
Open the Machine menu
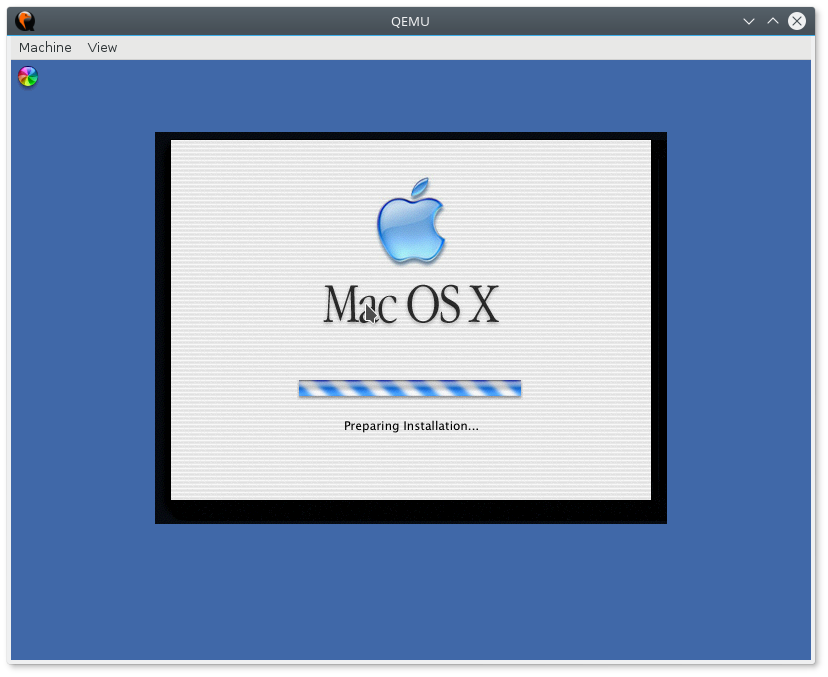tap(45, 48)
